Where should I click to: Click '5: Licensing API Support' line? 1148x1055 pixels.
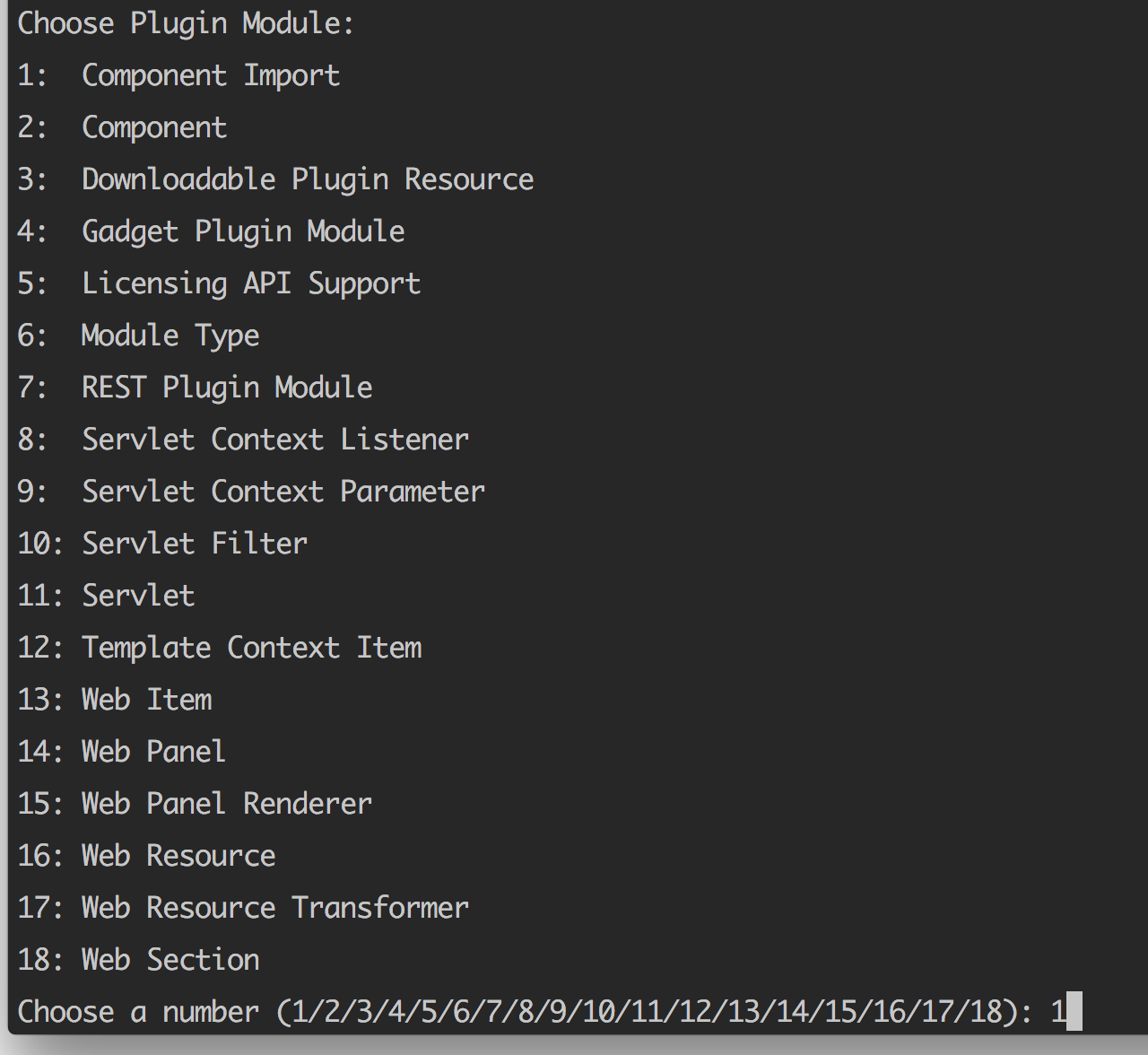[219, 283]
